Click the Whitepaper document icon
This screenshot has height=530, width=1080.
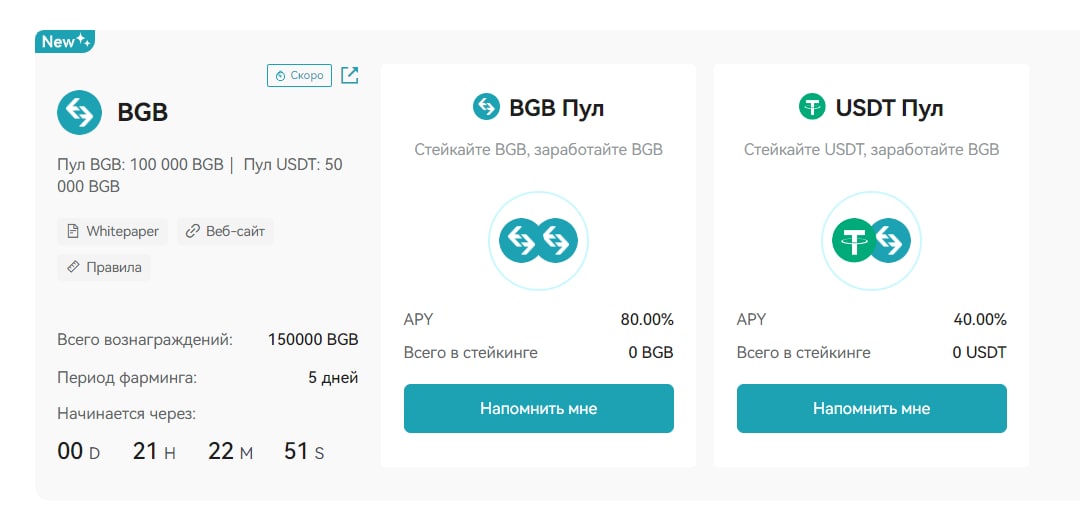pos(73,232)
